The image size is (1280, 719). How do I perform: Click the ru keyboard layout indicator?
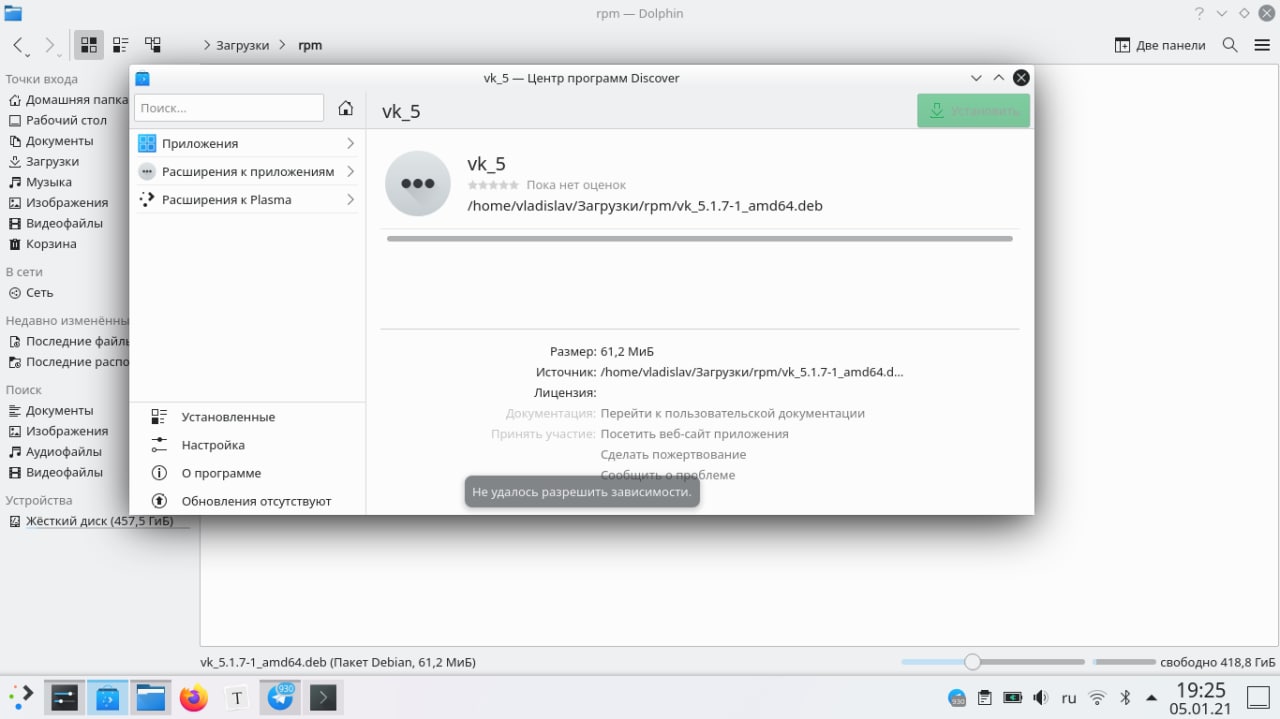pyautogui.click(x=1069, y=698)
